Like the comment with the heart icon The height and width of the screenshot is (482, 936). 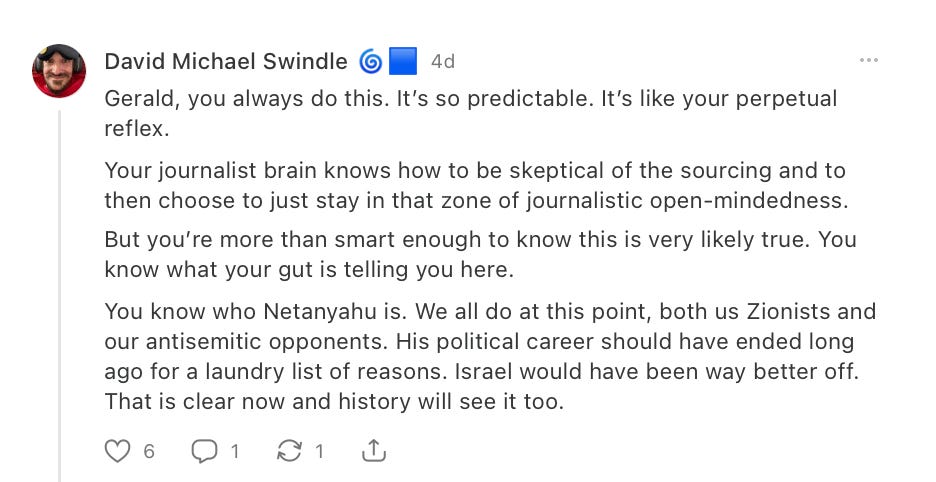click(x=117, y=451)
